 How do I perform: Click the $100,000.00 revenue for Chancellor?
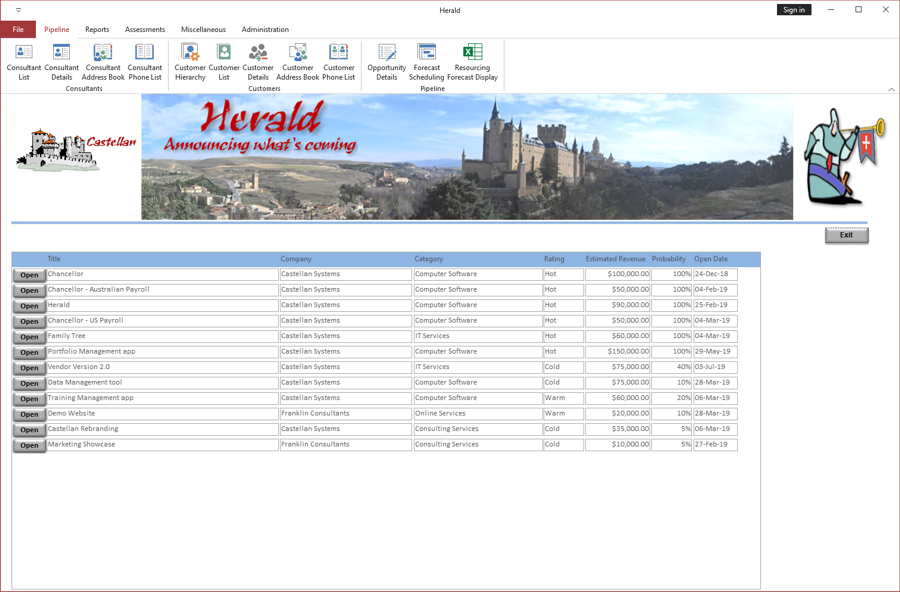[x=618, y=274]
